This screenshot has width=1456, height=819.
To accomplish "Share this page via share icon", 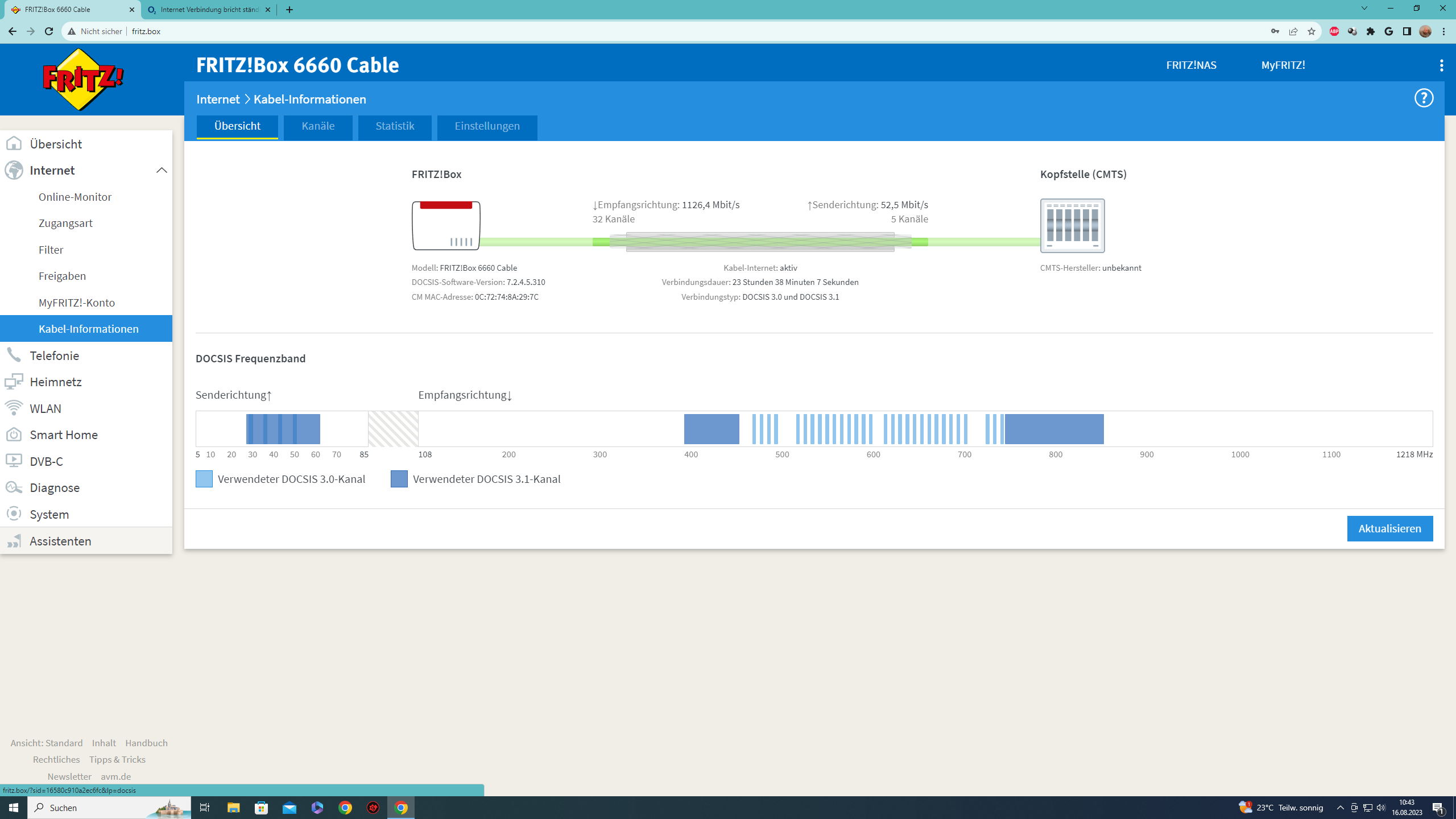I will pyautogui.click(x=1293, y=31).
